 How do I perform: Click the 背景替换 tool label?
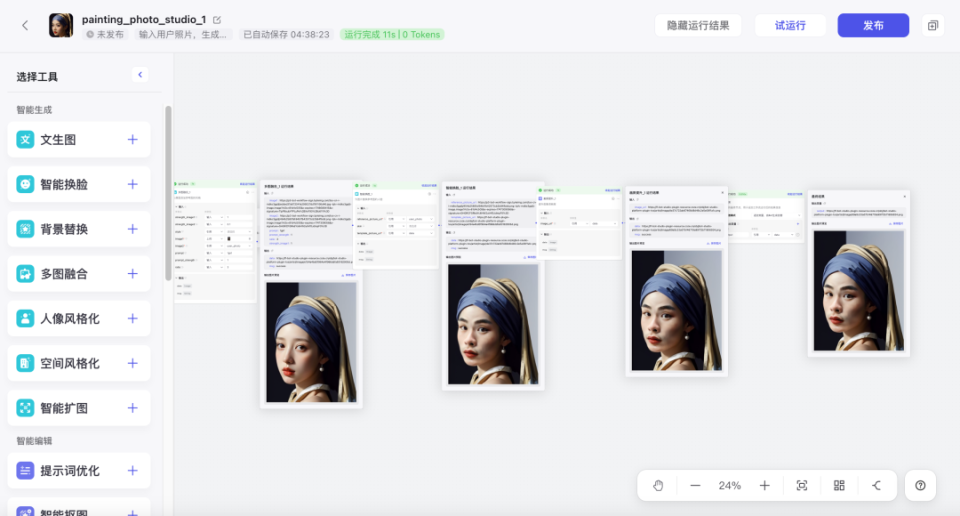click(64, 229)
